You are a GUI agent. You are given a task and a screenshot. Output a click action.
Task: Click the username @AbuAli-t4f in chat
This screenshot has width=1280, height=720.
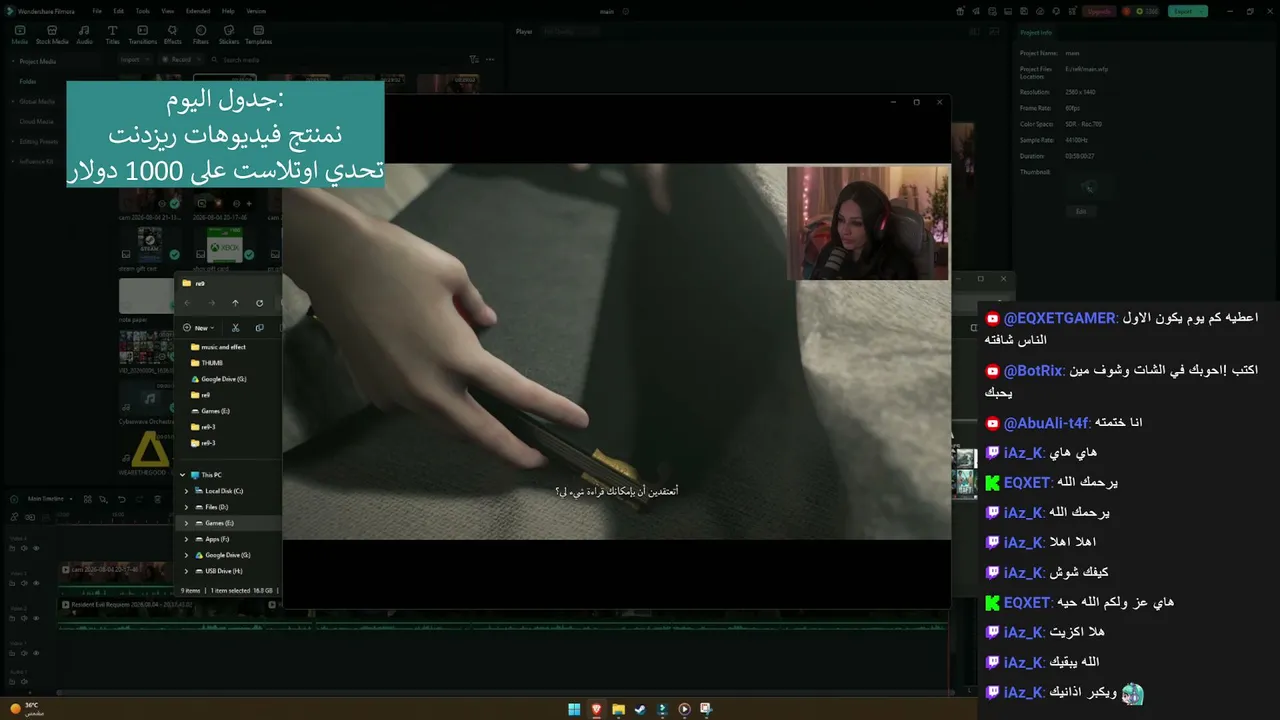[1046, 423]
